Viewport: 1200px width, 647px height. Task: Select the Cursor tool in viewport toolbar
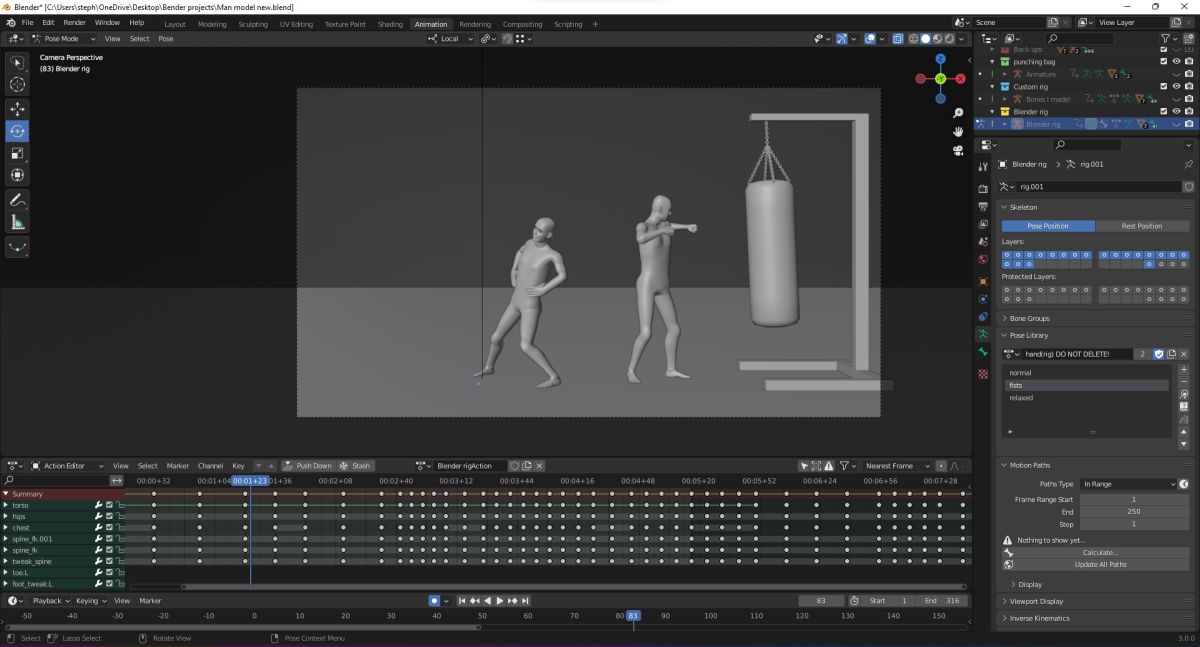click(18, 85)
